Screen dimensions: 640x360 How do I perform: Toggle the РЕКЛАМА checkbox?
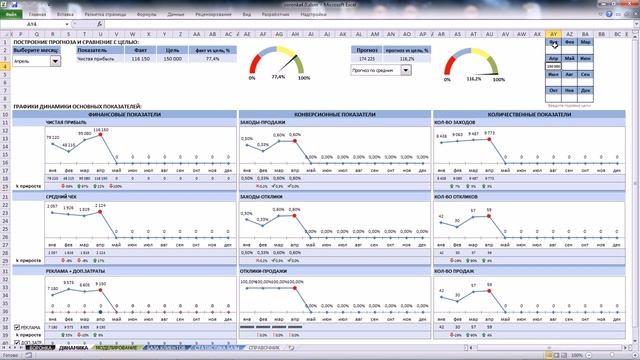(17, 327)
